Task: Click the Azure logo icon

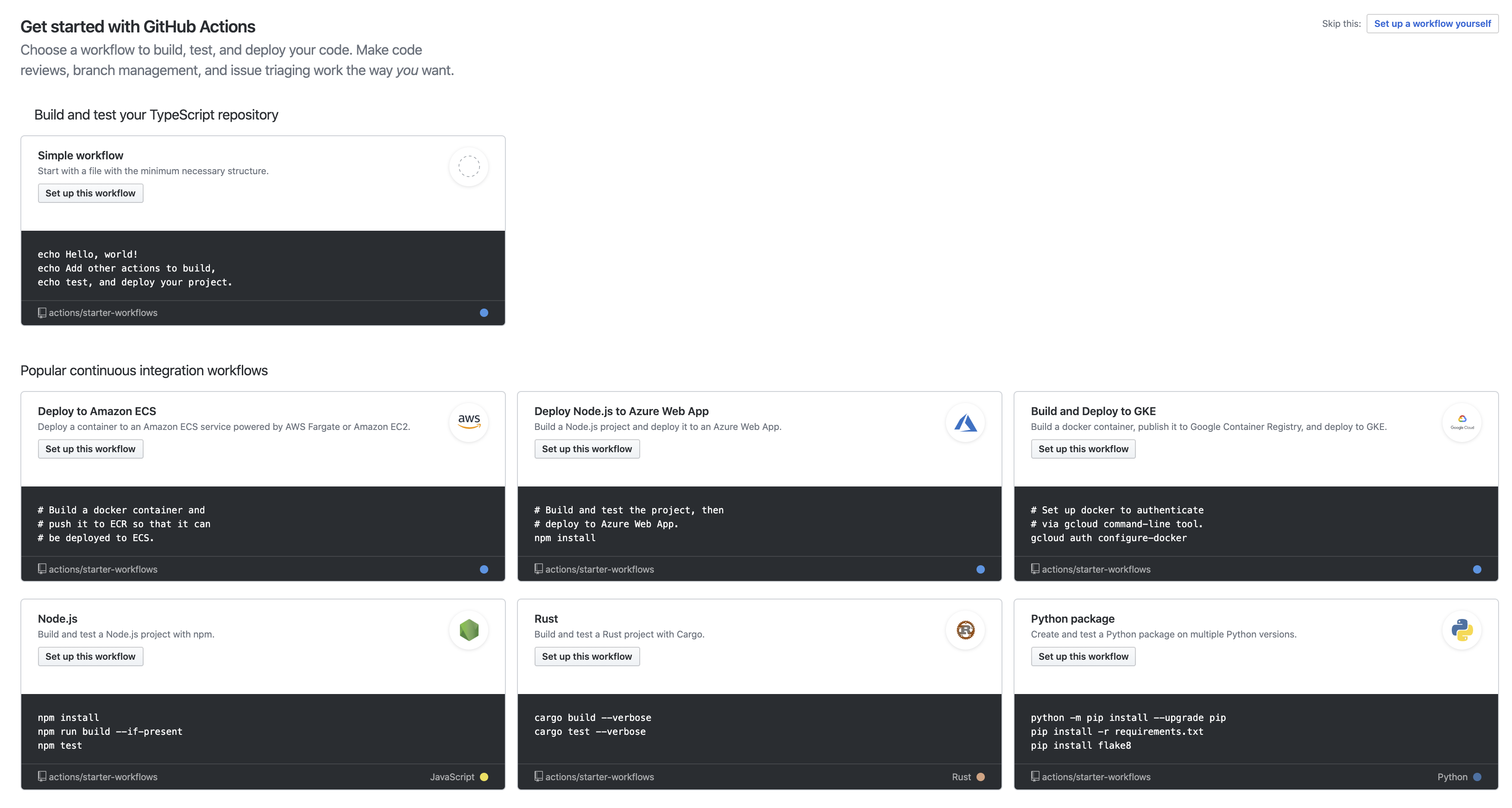Action: [x=965, y=422]
